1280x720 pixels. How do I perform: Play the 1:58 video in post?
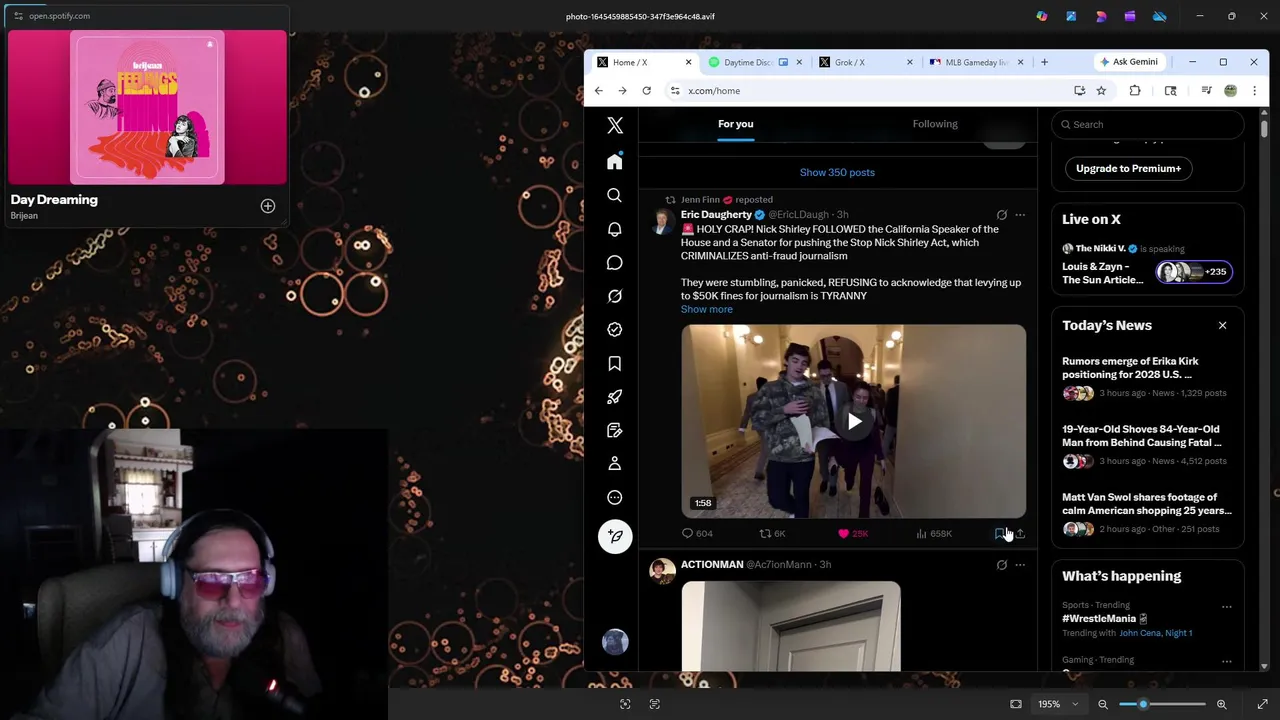pos(854,422)
